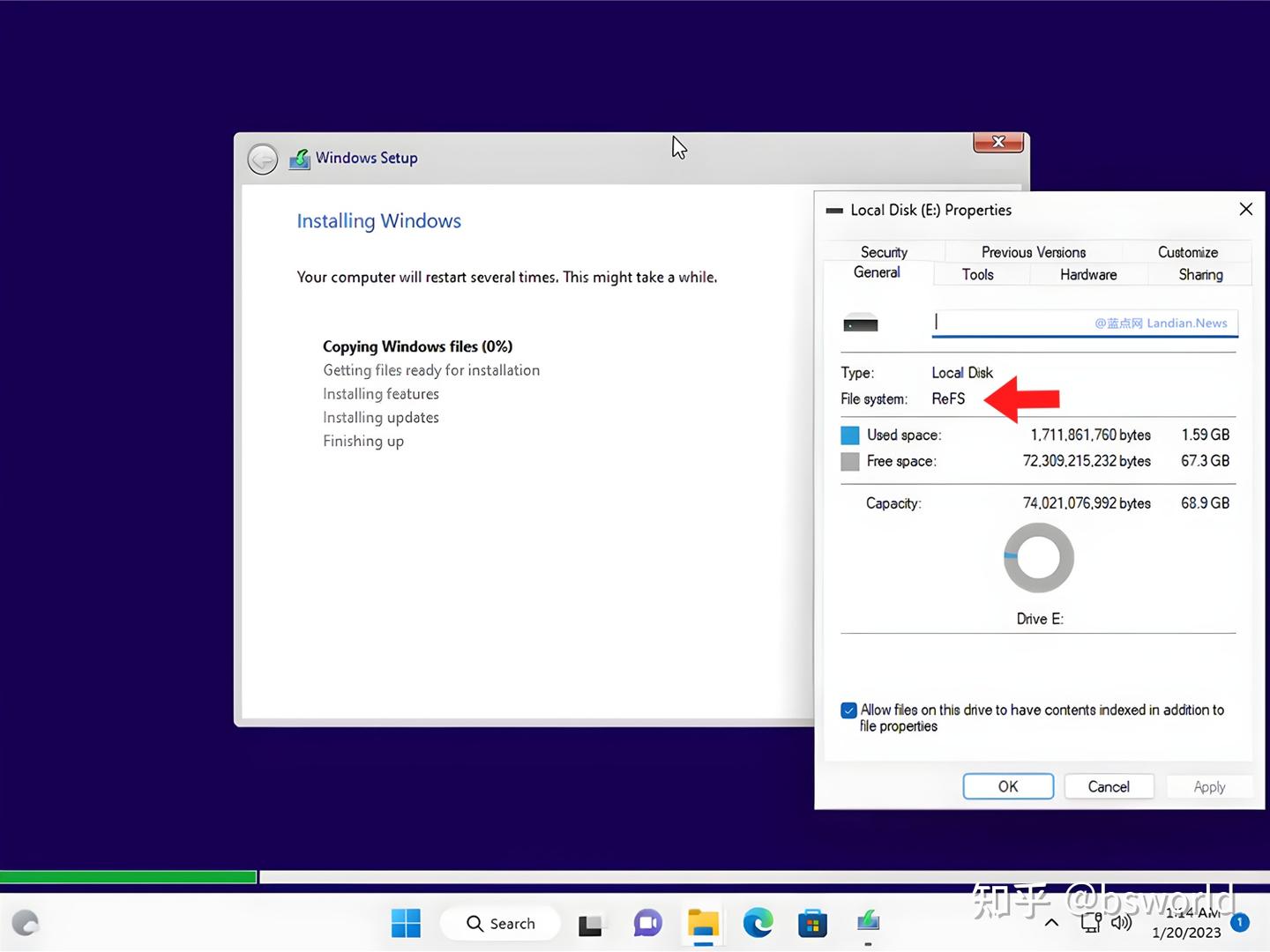This screenshot has height=952, width=1270.
Task: Open the Previous Versions tab
Action: tap(1033, 252)
